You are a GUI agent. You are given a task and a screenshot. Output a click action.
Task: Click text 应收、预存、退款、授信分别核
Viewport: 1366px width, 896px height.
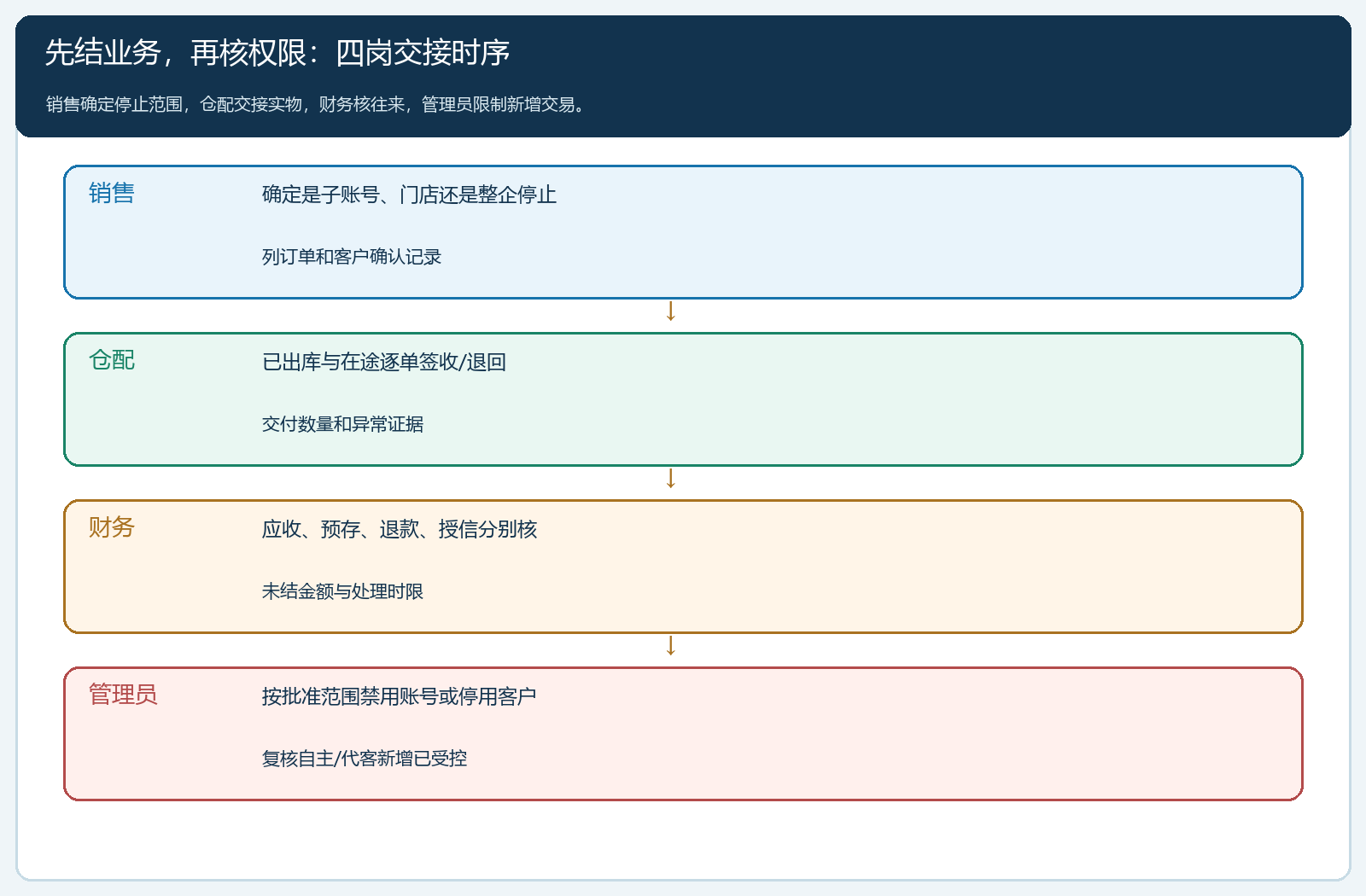400,529
